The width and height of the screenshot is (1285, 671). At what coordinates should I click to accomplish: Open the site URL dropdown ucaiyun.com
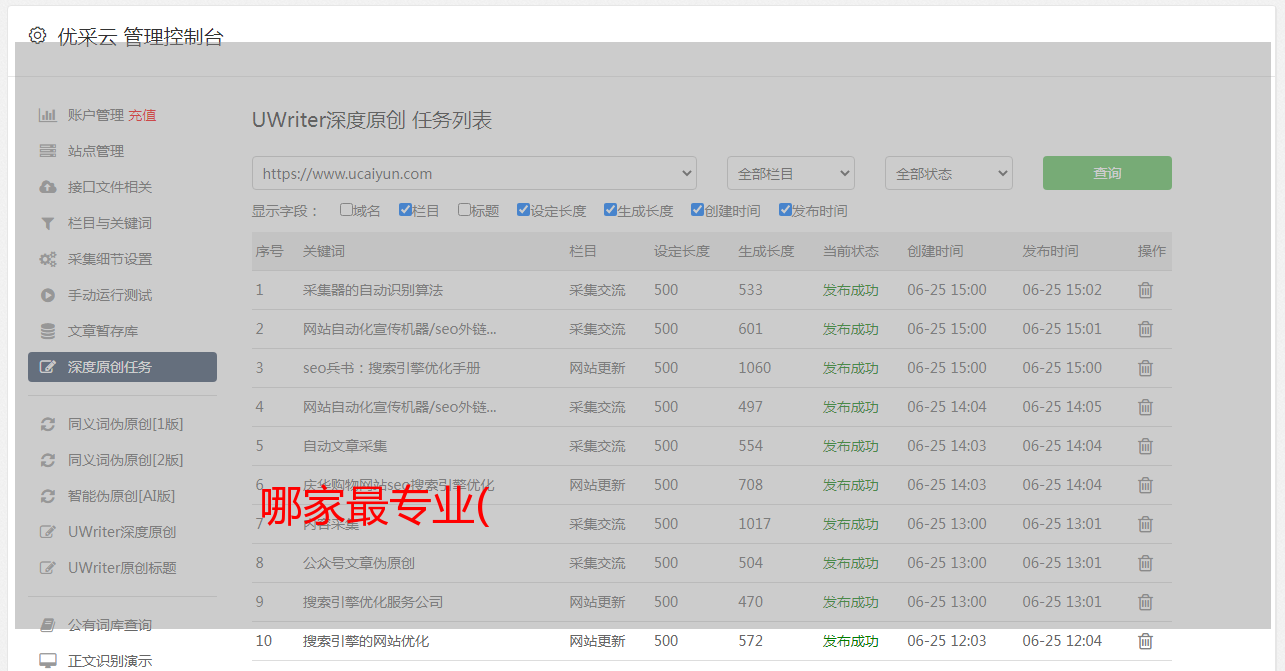(474, 173)
